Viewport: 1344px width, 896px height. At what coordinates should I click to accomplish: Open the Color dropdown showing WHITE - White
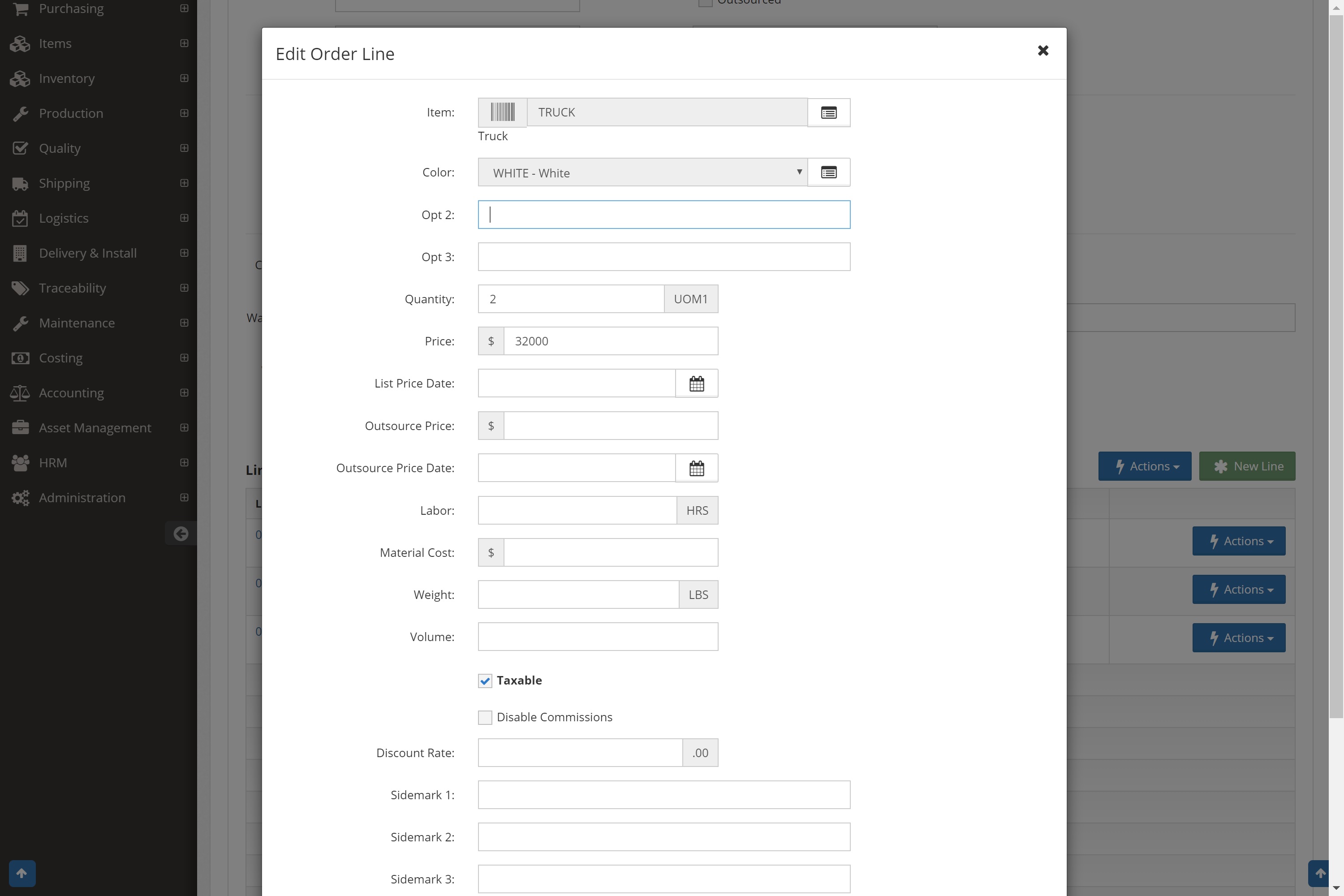(642, 172)
